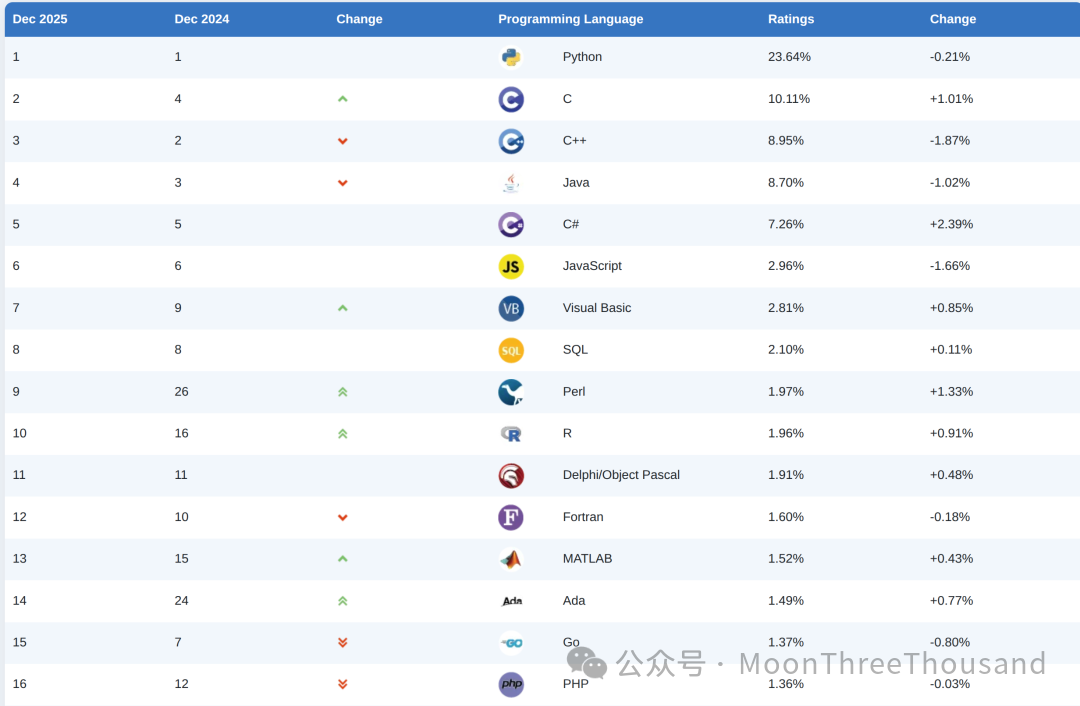Click the Java coffee cup icon

[511, 183]
